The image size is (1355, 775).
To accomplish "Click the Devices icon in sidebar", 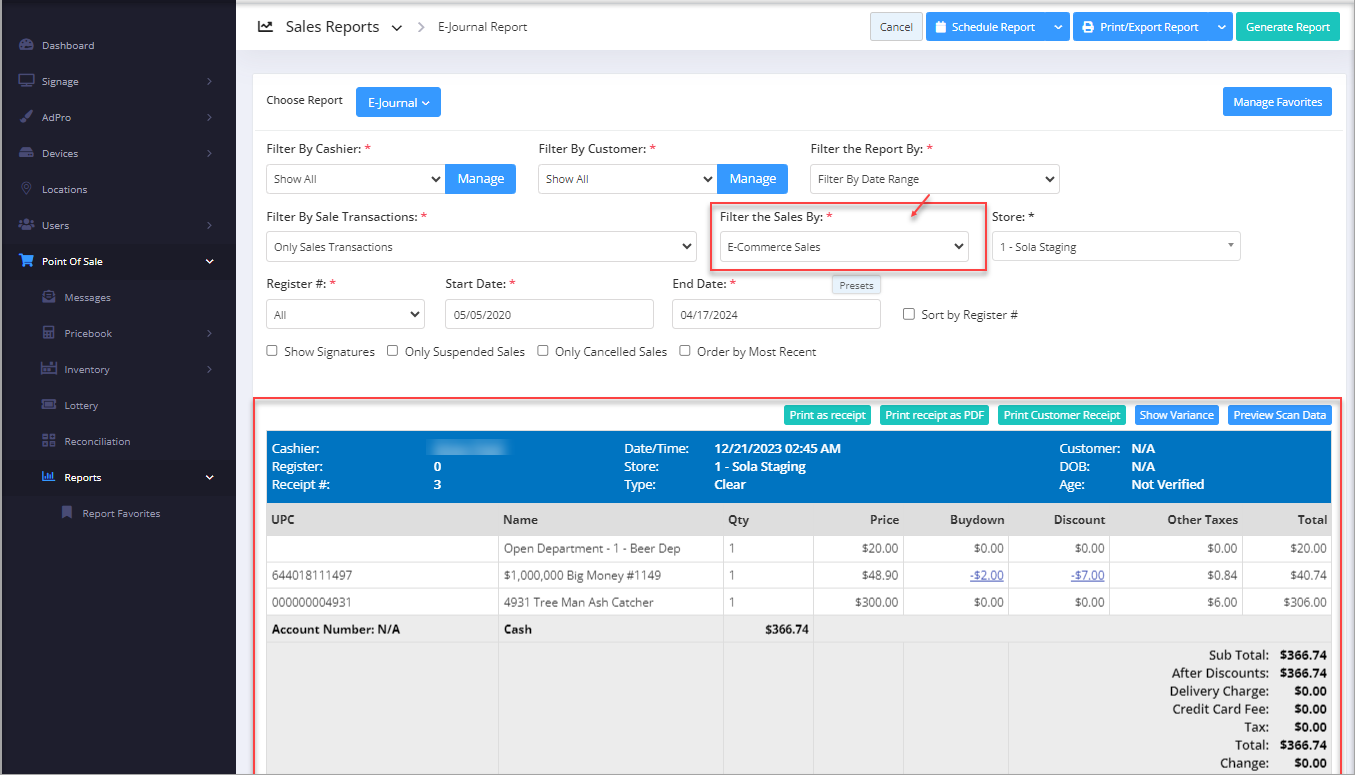I will 27,153.
